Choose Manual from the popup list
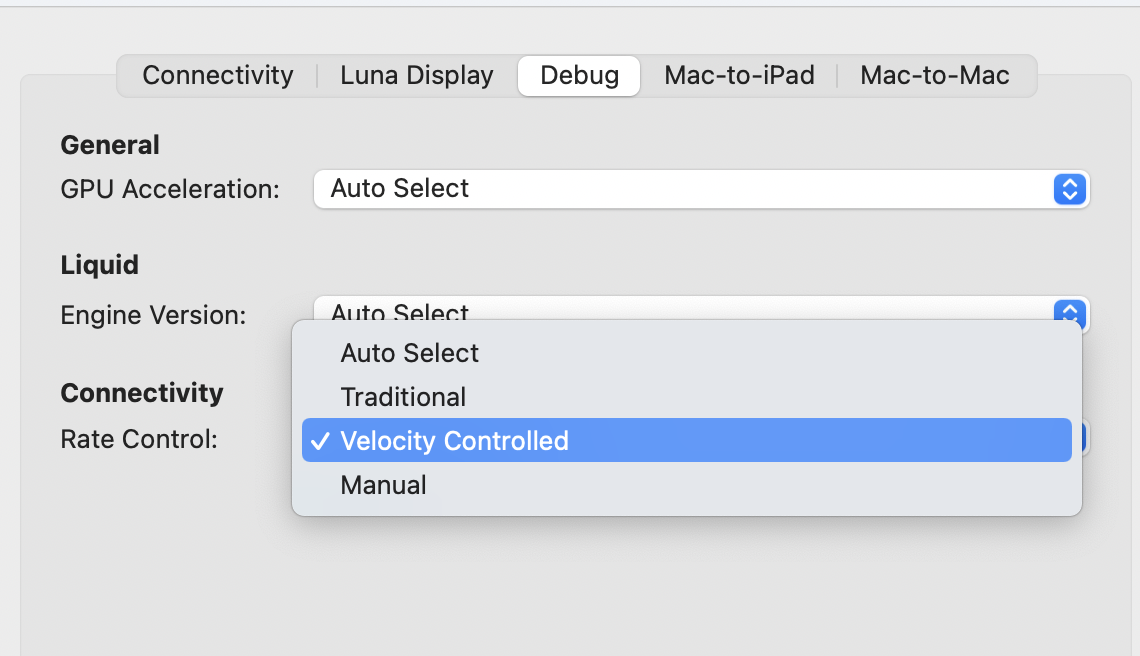1140x656 pixels. (x=383, y=485)
